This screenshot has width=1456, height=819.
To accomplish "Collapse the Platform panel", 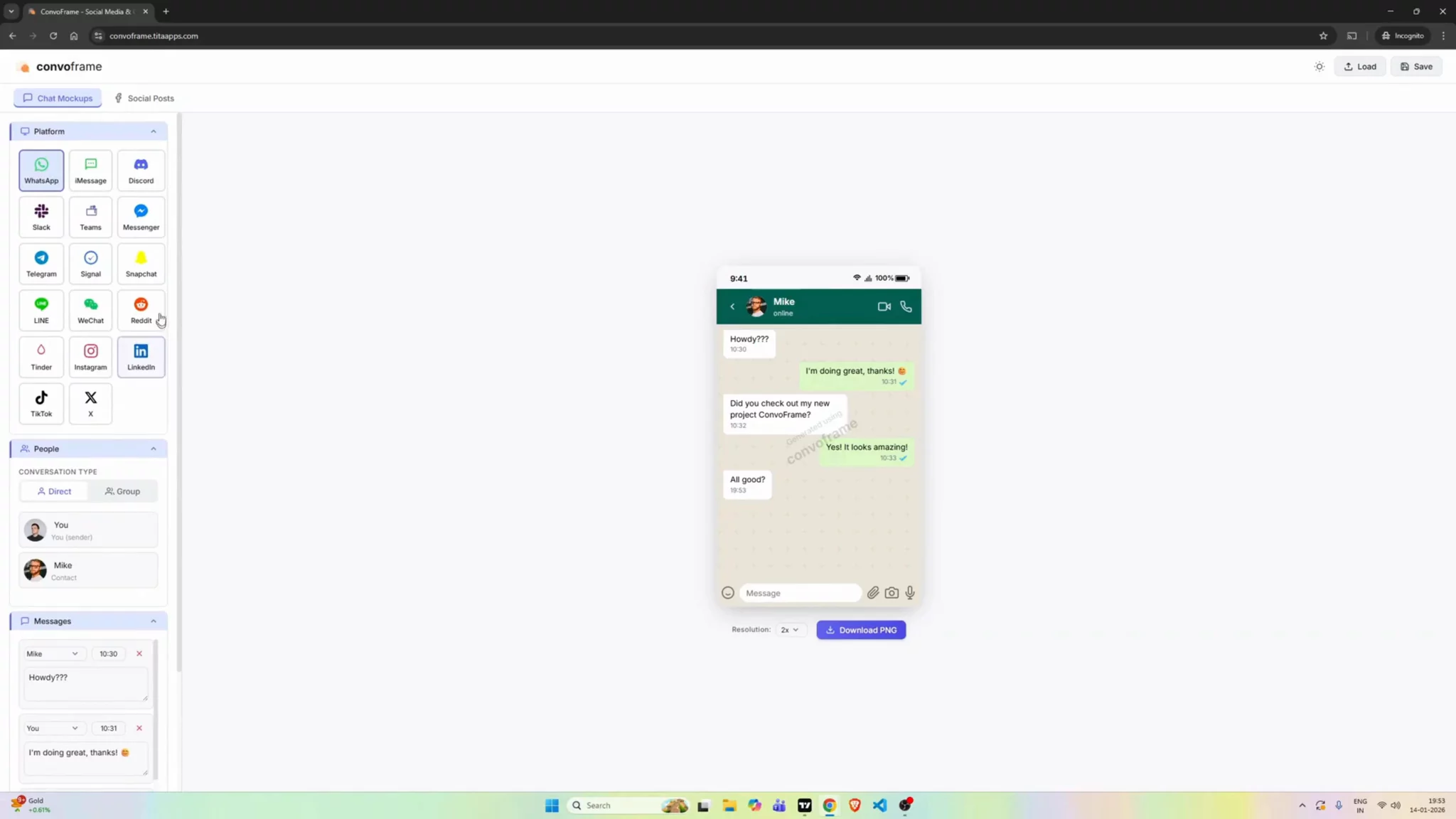I will point(153,131).
